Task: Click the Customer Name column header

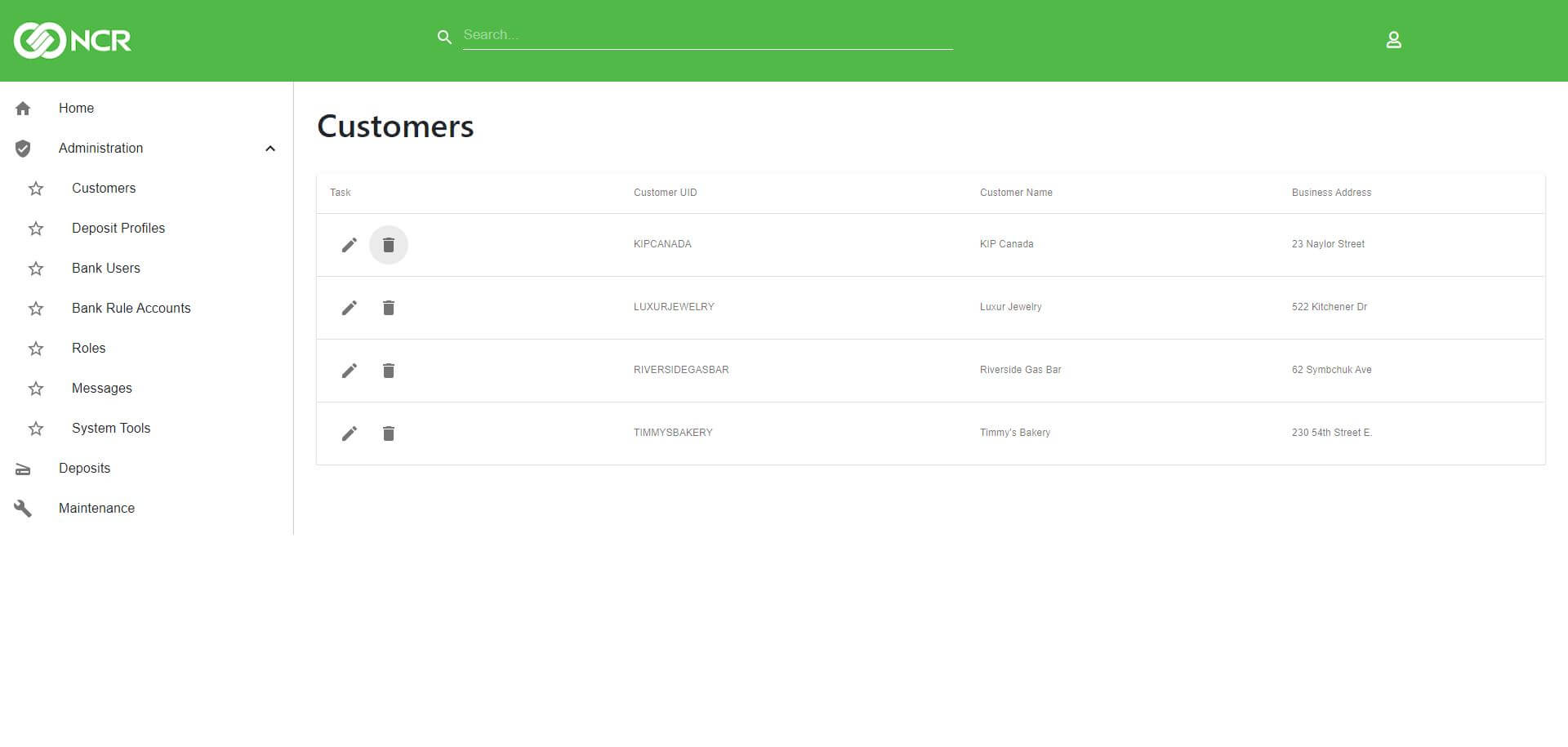Action: pyautogui.click(x=1016, y=193)
